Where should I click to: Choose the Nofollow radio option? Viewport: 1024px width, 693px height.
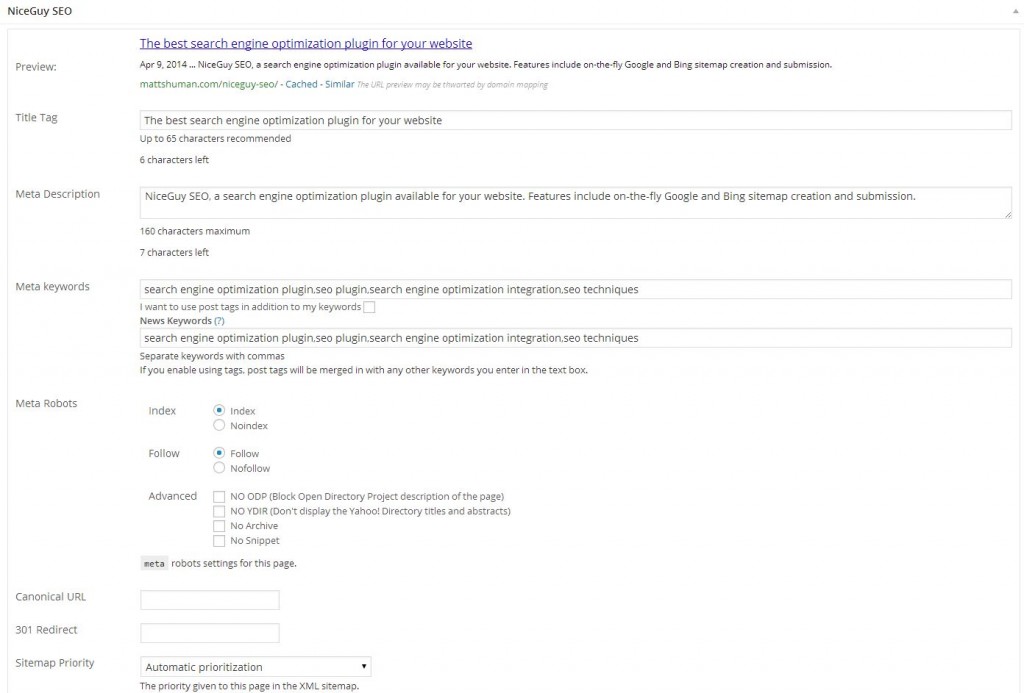219,468
